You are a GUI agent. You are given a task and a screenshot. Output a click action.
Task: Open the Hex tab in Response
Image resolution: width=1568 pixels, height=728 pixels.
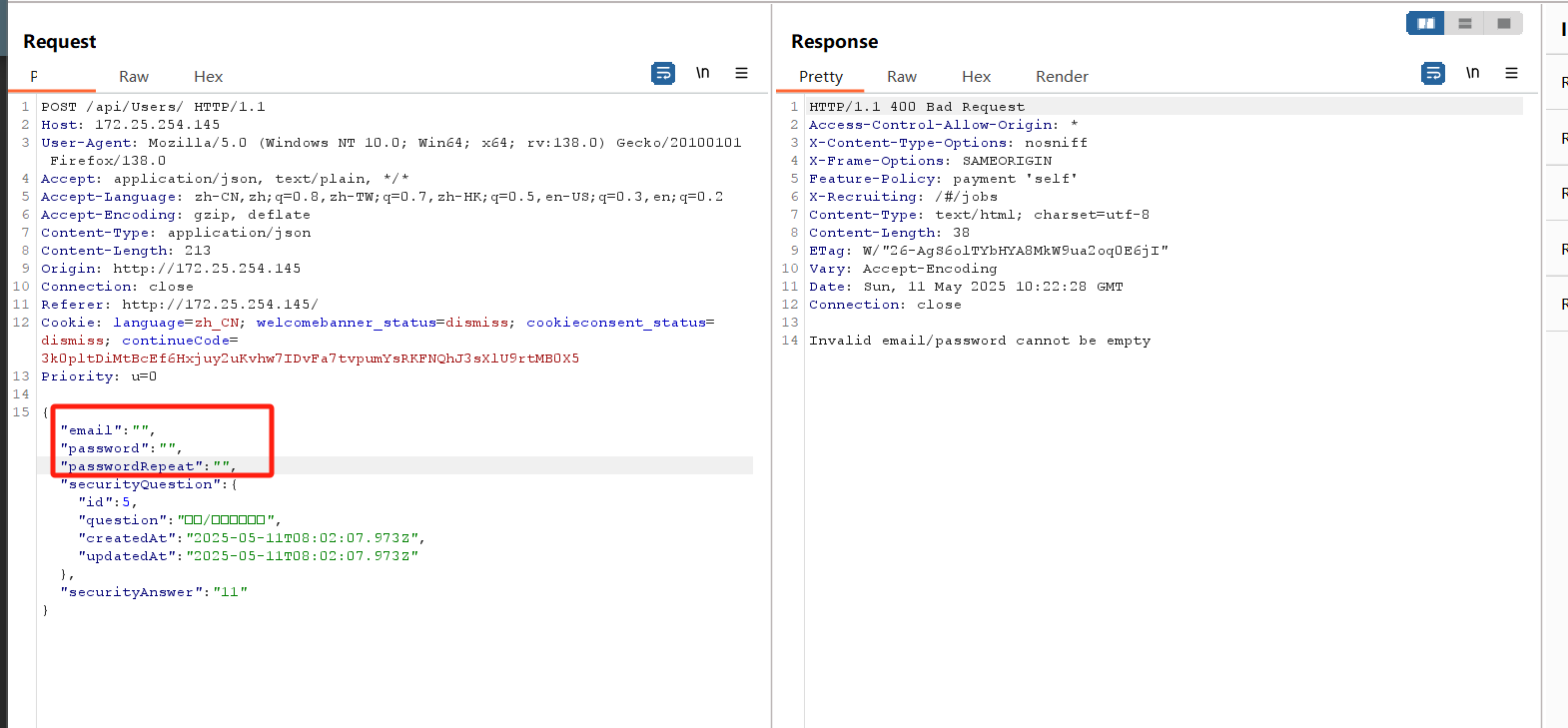[x=977, y=77]
